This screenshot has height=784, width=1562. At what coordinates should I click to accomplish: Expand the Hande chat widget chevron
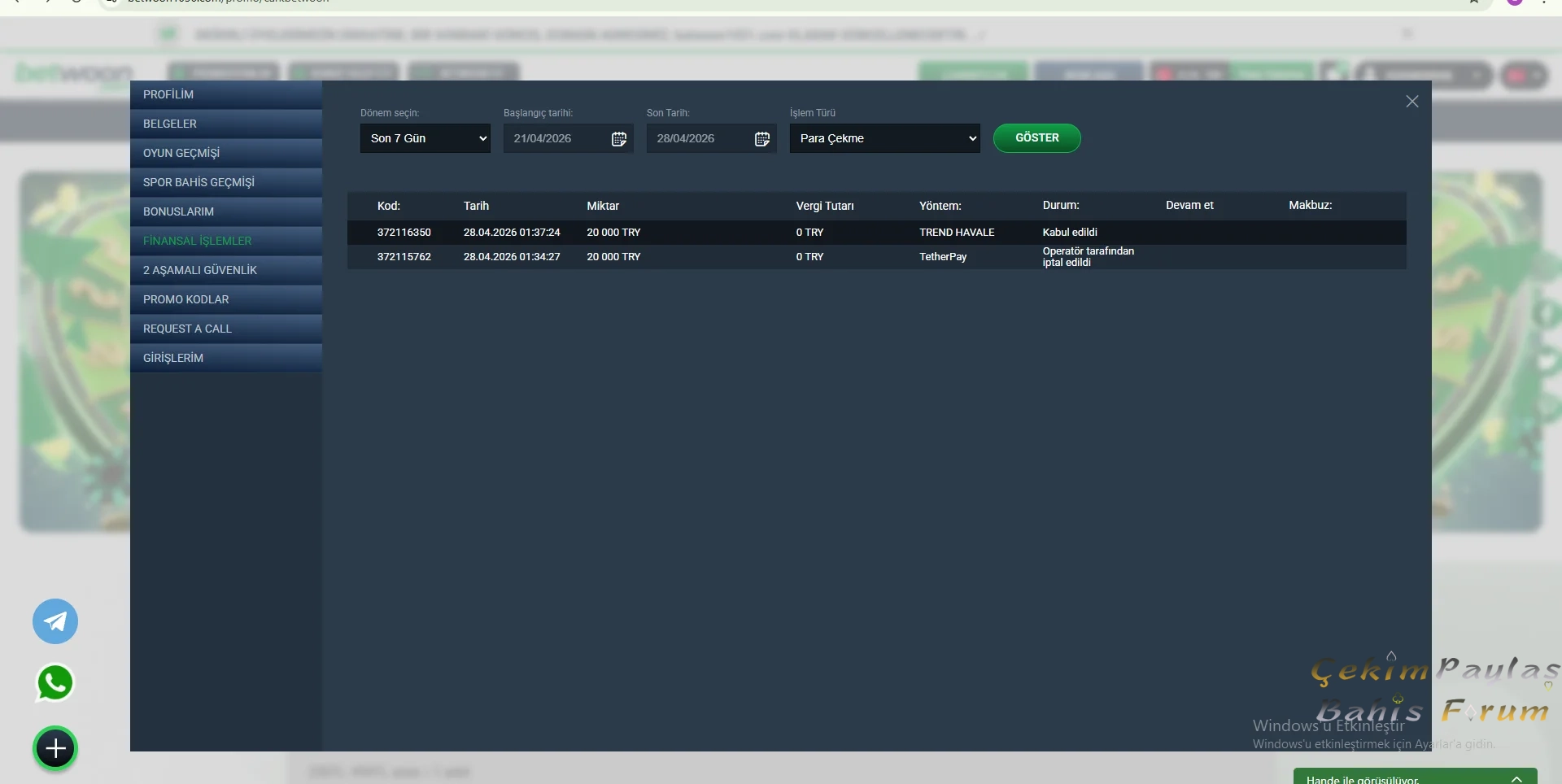1516,778
